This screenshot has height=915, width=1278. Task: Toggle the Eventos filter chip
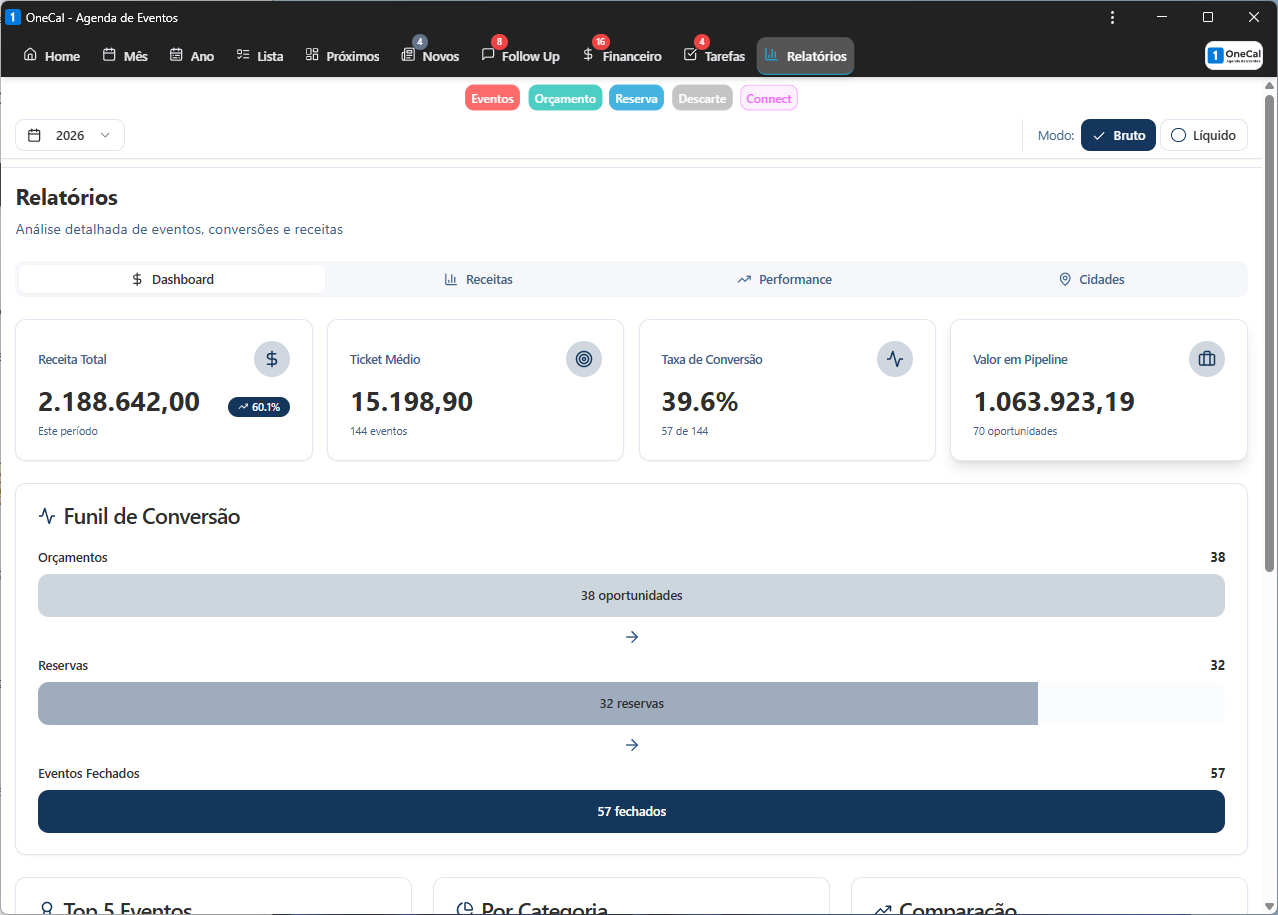coord(492,98)
